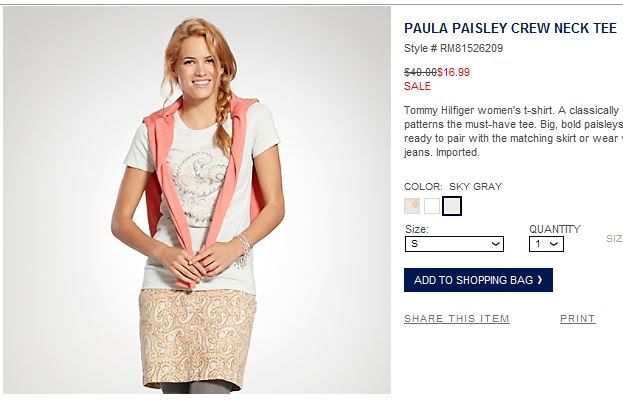The width and height of the screenshot is (623, 400).
Task: Click the arrow icon on the shopping bag button
Action: pos(540,280)
